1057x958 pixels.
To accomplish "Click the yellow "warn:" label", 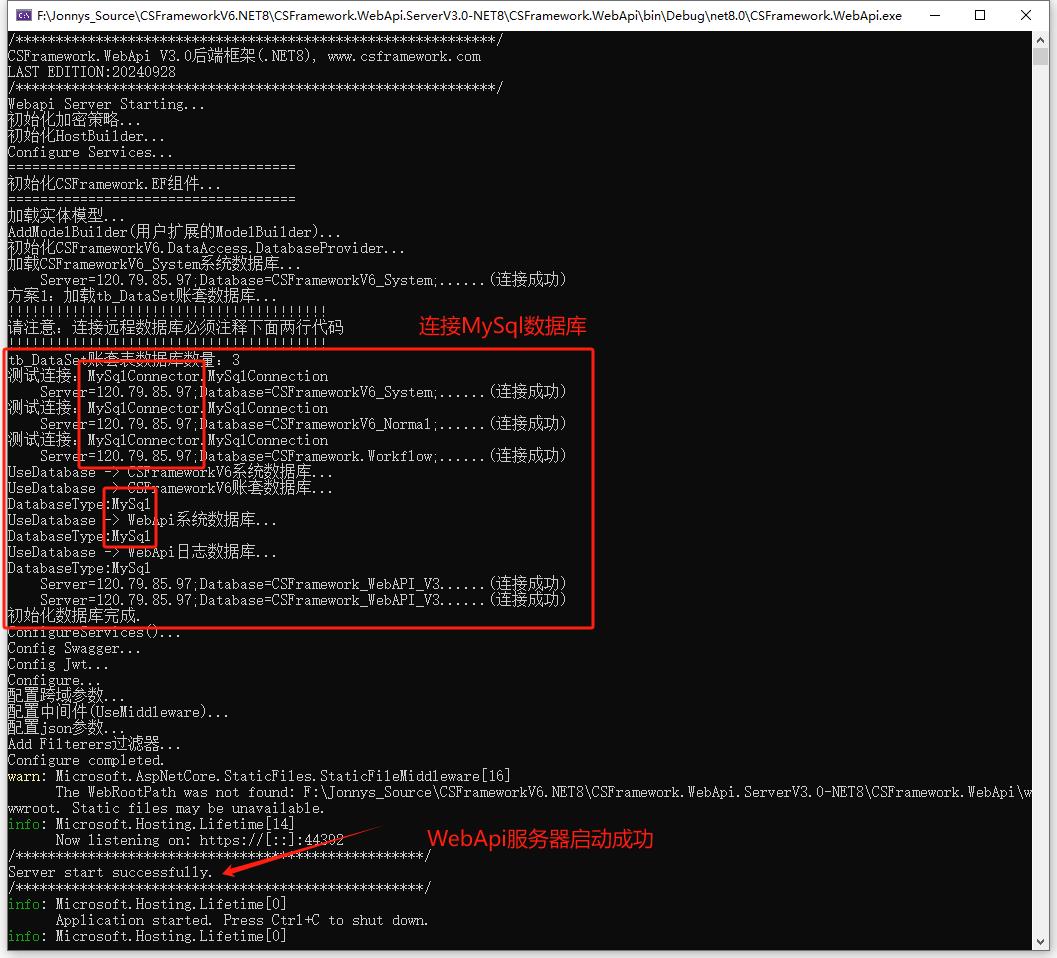I will [x=27, y=776].
